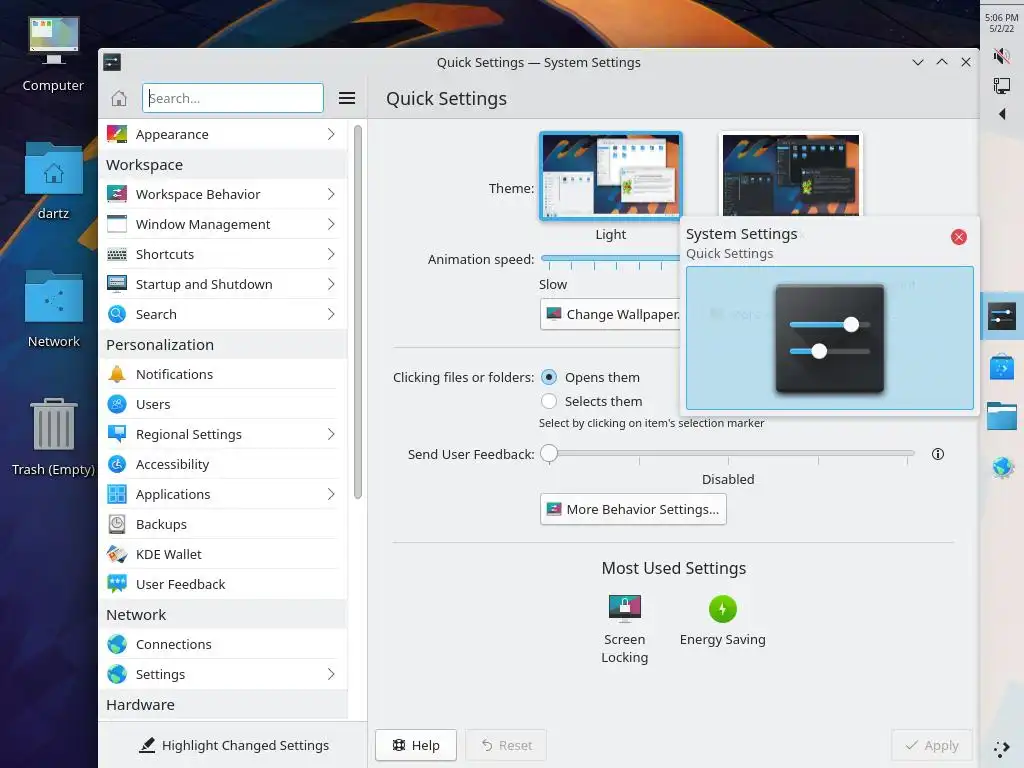This screenshot has height=768, width=1024.
Task: Select the Opens them radio button
Action: 549,377
